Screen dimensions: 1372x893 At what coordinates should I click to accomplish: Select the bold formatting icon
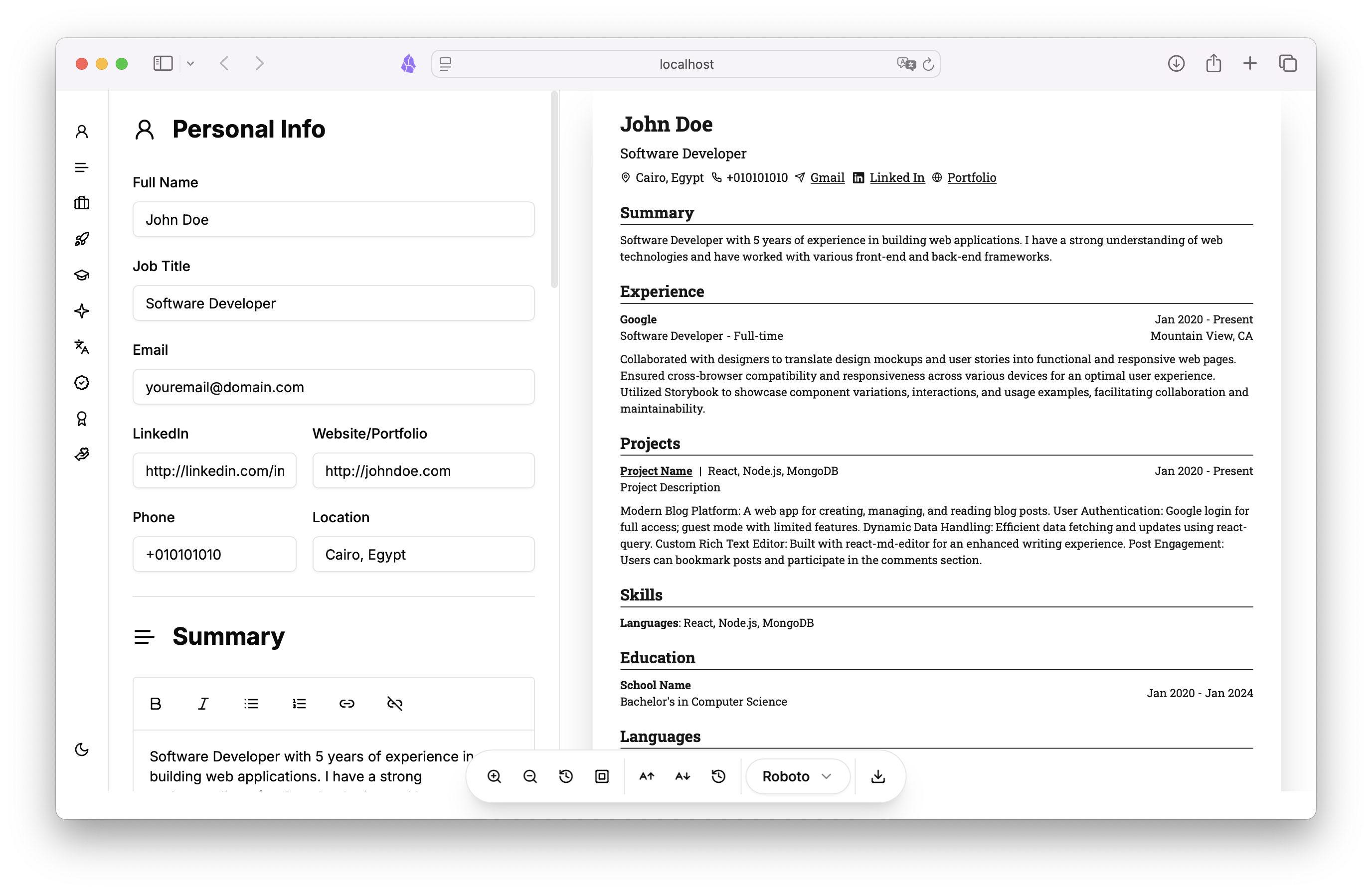click(155, 703)
